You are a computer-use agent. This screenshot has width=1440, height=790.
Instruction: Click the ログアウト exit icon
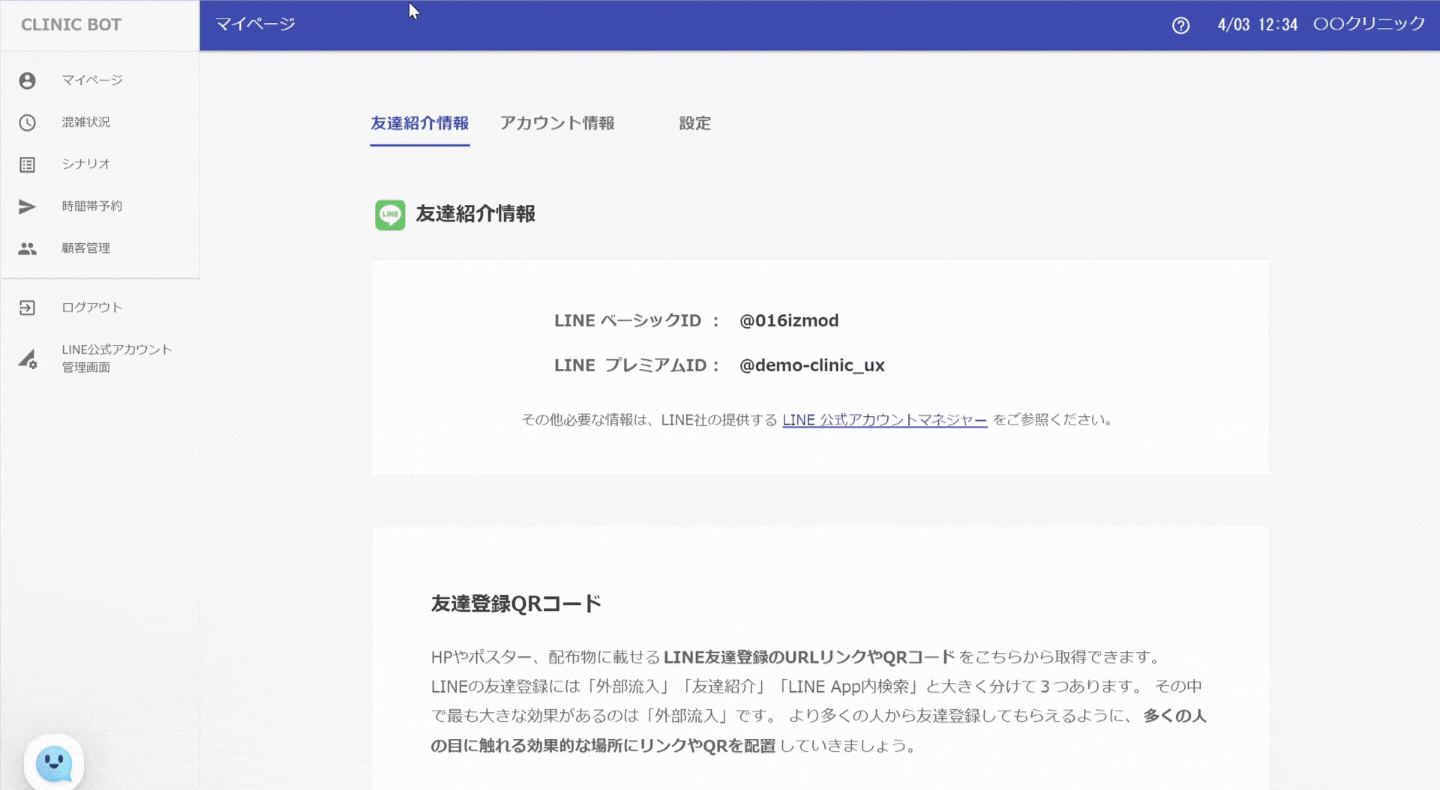pos(27,308)
